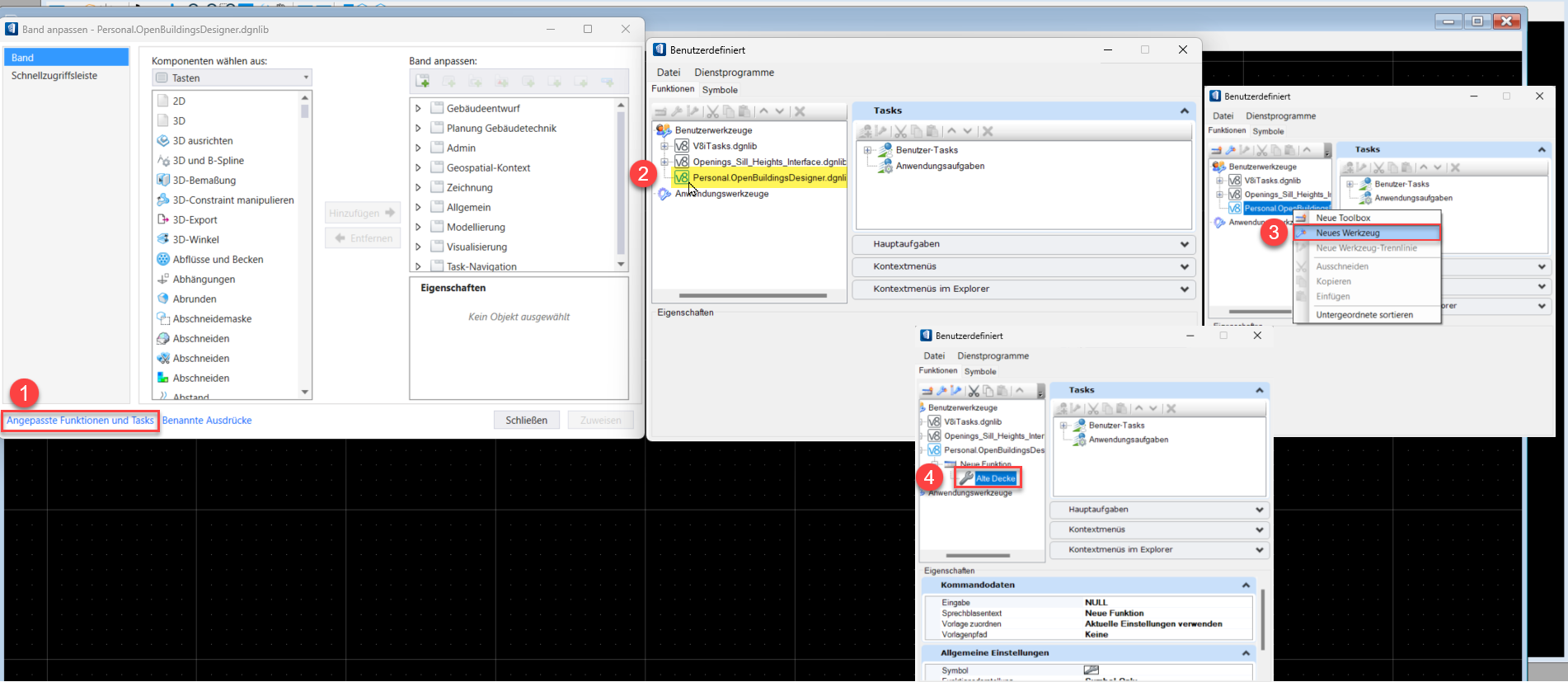Click New Toolbox icon in bottom Benutzerdefiniert window
1568x682 pixels.
[x=927, y=390]
